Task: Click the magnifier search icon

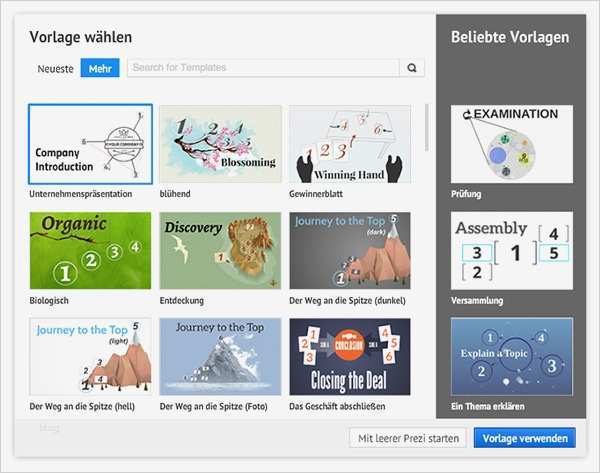Action: click(x=412, y=68)
